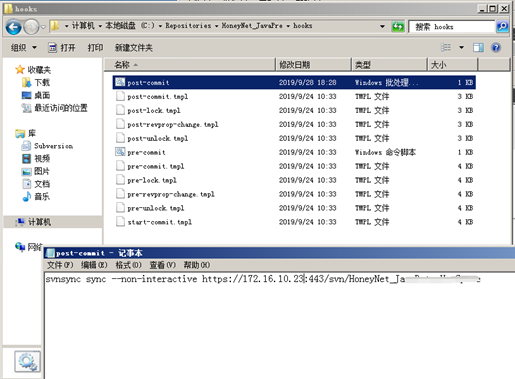Select the post-commit.tmpl file icon
Image resolution: width=515 pixels, height=379 pixels.
coord(120,96)
